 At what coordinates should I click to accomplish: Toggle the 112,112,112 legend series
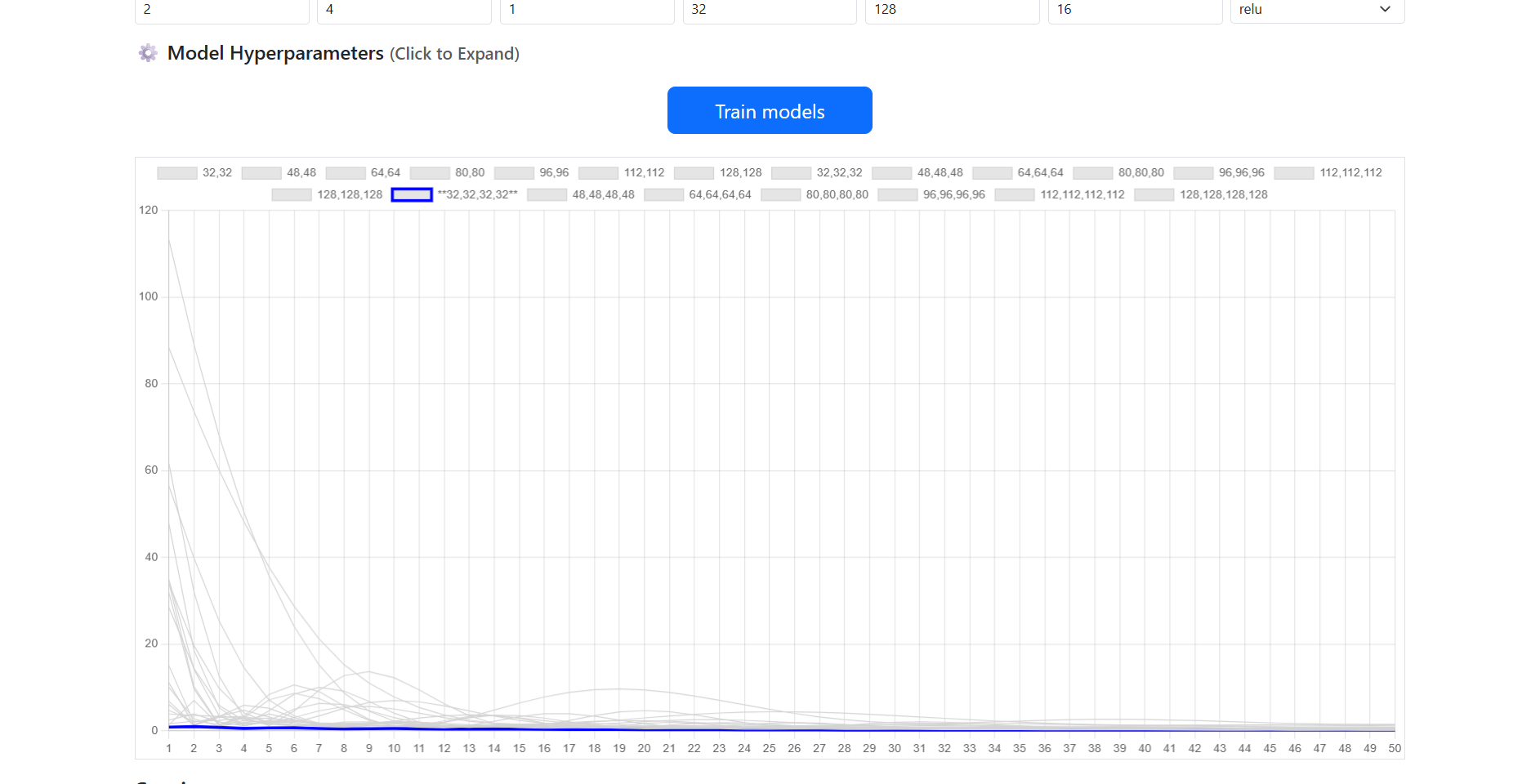pyautogui.click(x=1328, y=173)
